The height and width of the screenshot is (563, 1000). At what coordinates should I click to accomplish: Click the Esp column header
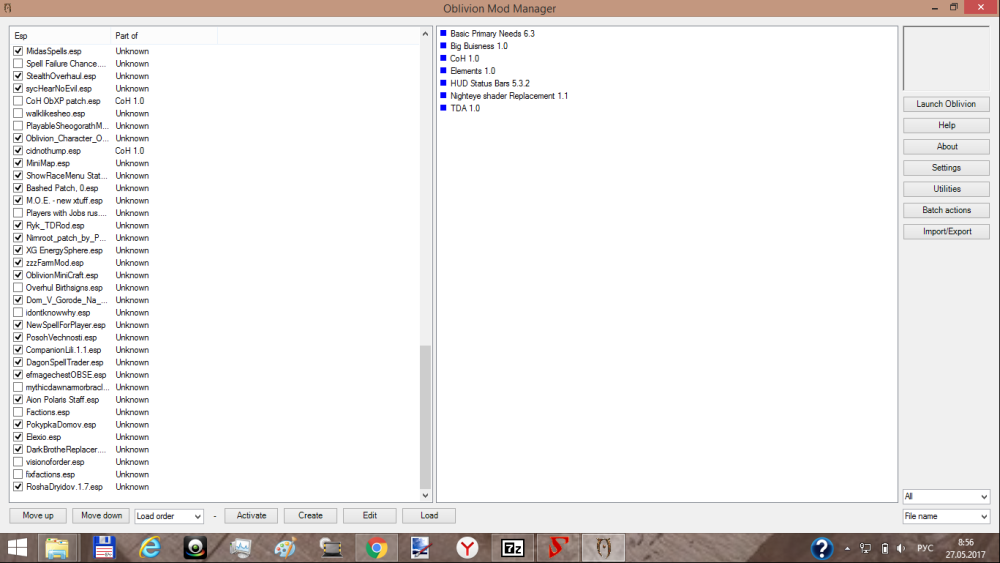(61, 36)
